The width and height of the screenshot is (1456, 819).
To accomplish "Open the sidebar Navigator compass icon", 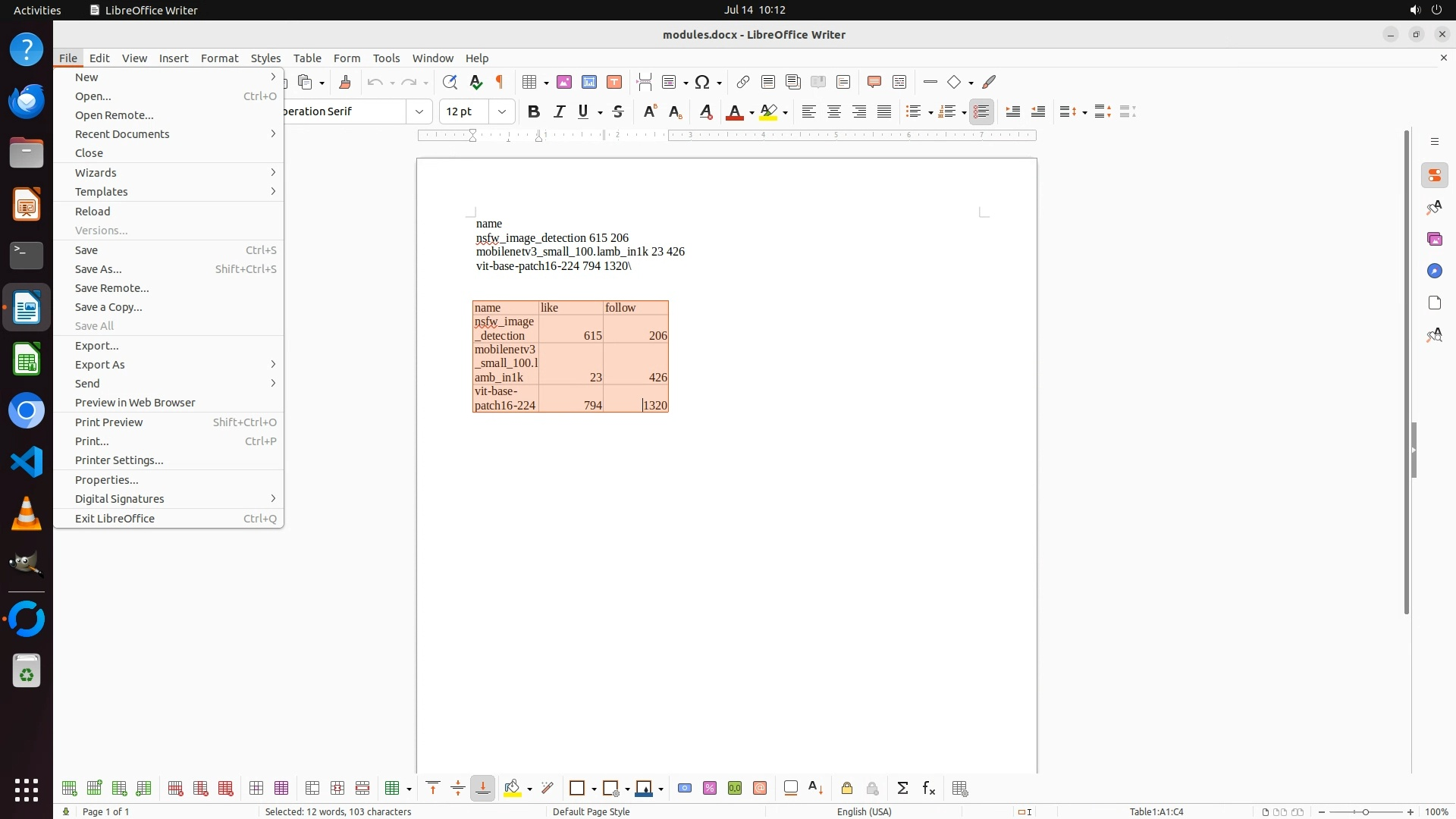I will click(1434, 271).
